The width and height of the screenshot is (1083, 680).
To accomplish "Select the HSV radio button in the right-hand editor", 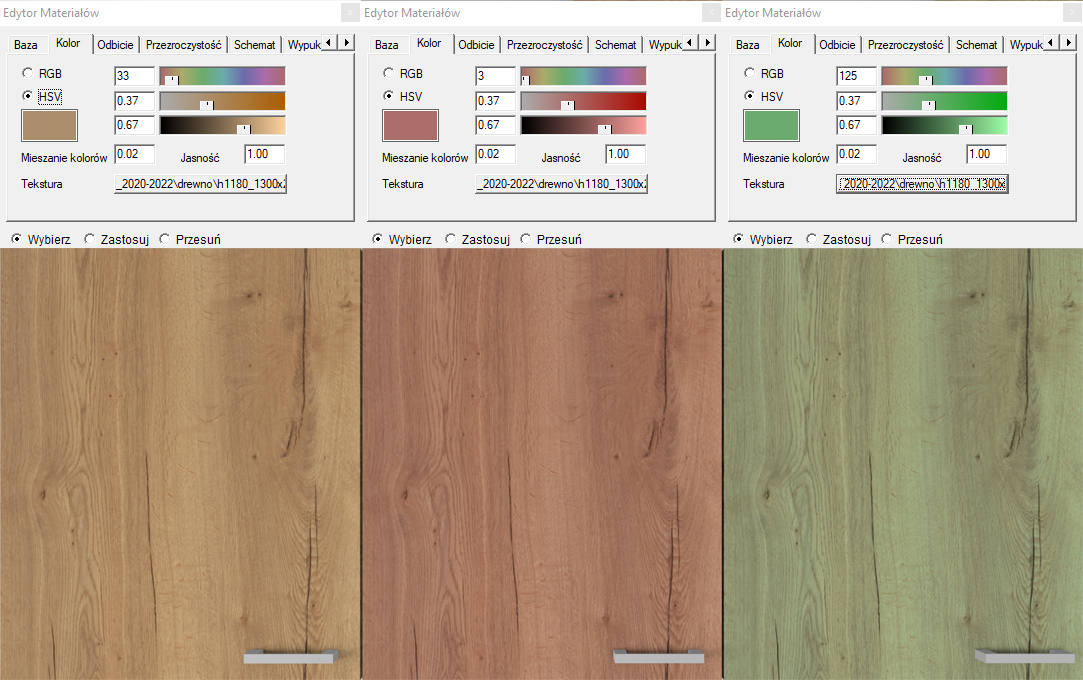I will click(749, 97).
